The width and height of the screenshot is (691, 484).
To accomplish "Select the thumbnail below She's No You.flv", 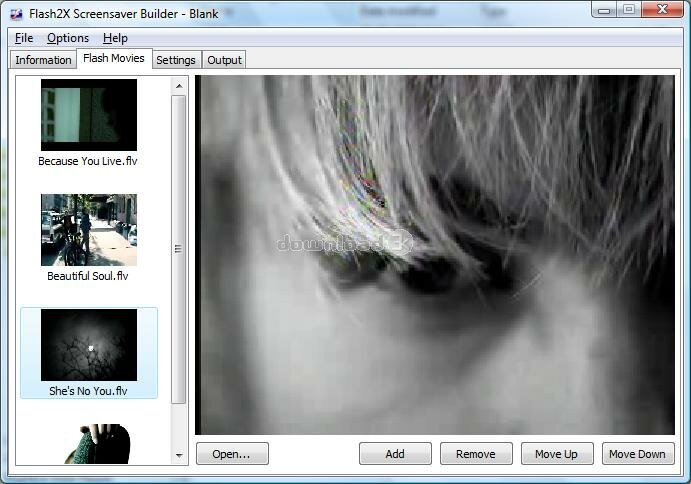I will (98, 443).
